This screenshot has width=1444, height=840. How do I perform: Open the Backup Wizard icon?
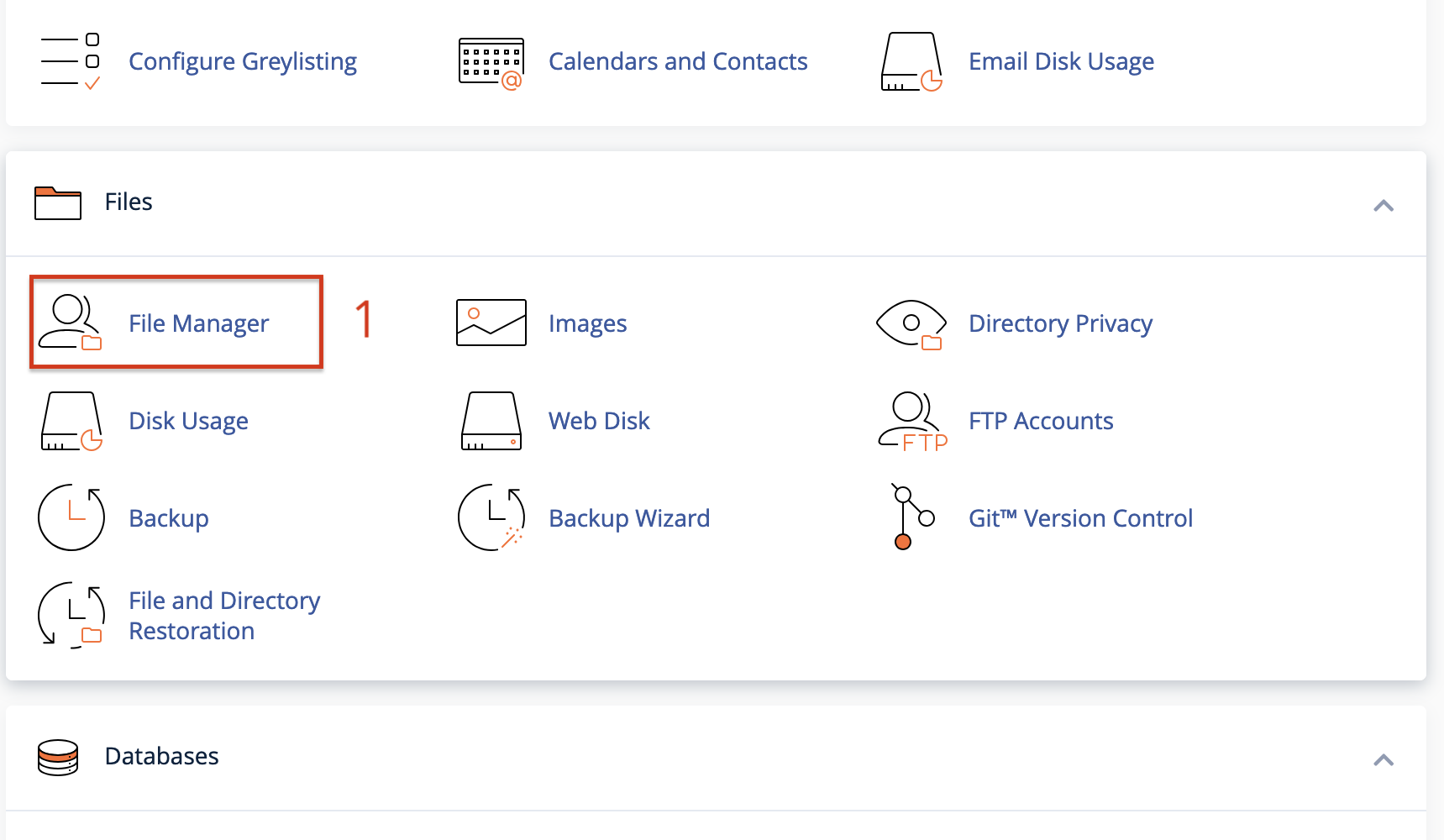coord(491,517)
